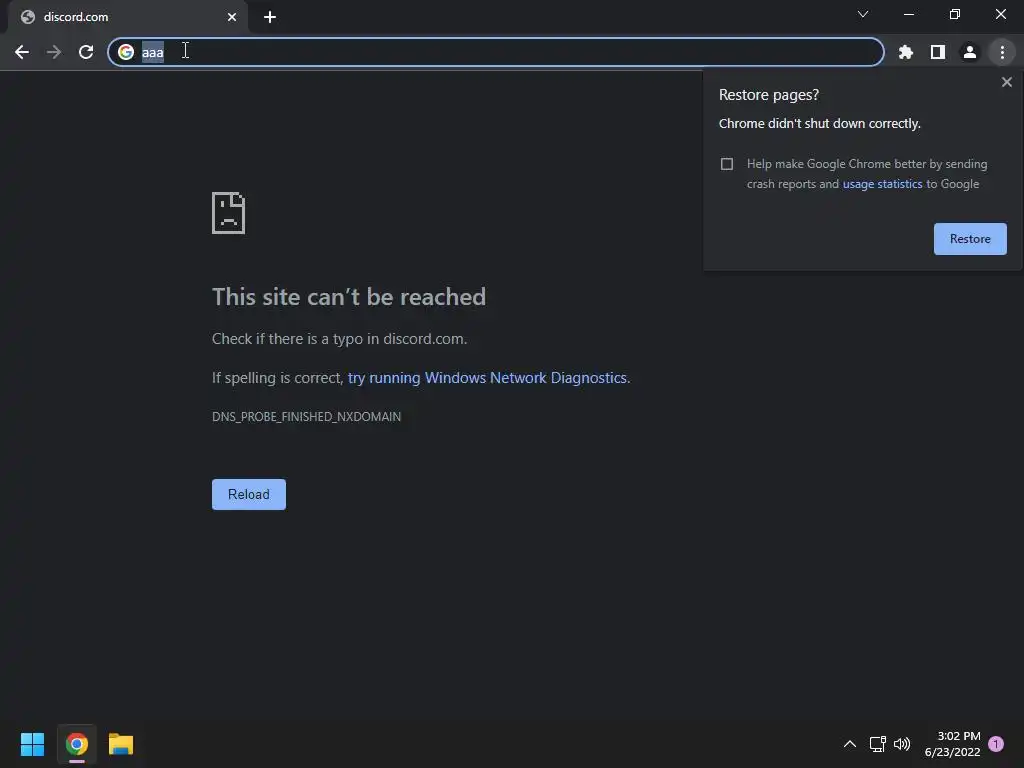1024x768 pixels.
Task: Click the Chrome taskbar icon
Action: pyautogui.click(x=76, y=744)
